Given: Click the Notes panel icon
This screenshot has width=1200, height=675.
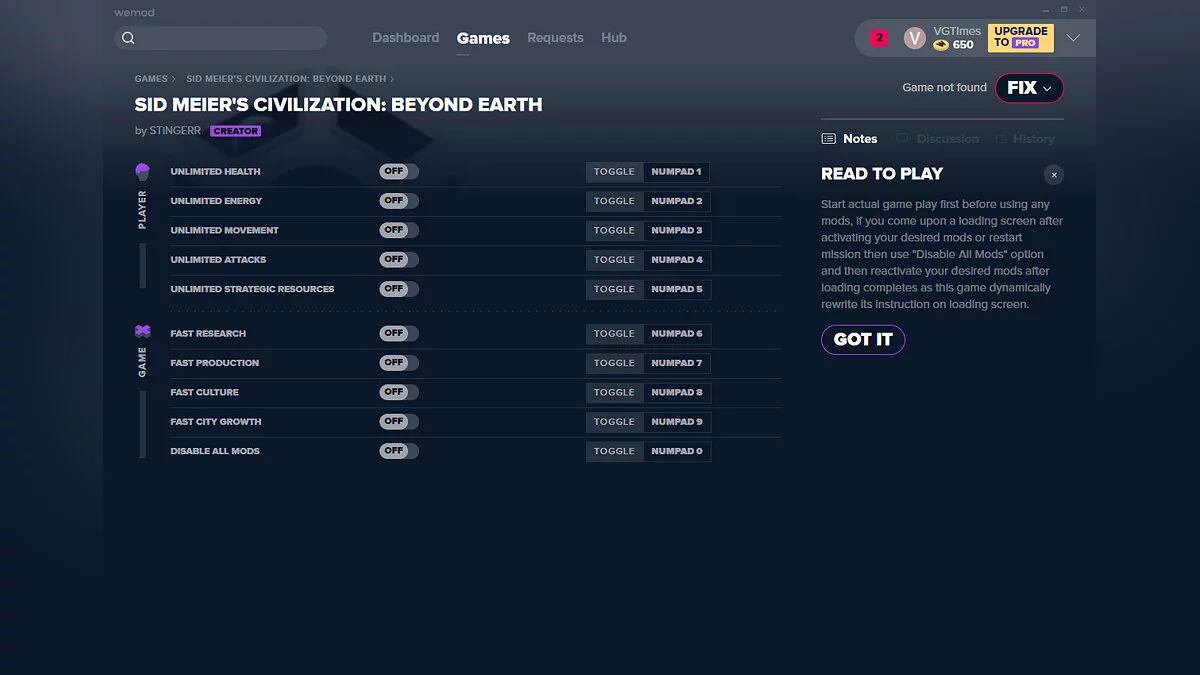Looking at the screenshot, I should click(x=828, y=139).
